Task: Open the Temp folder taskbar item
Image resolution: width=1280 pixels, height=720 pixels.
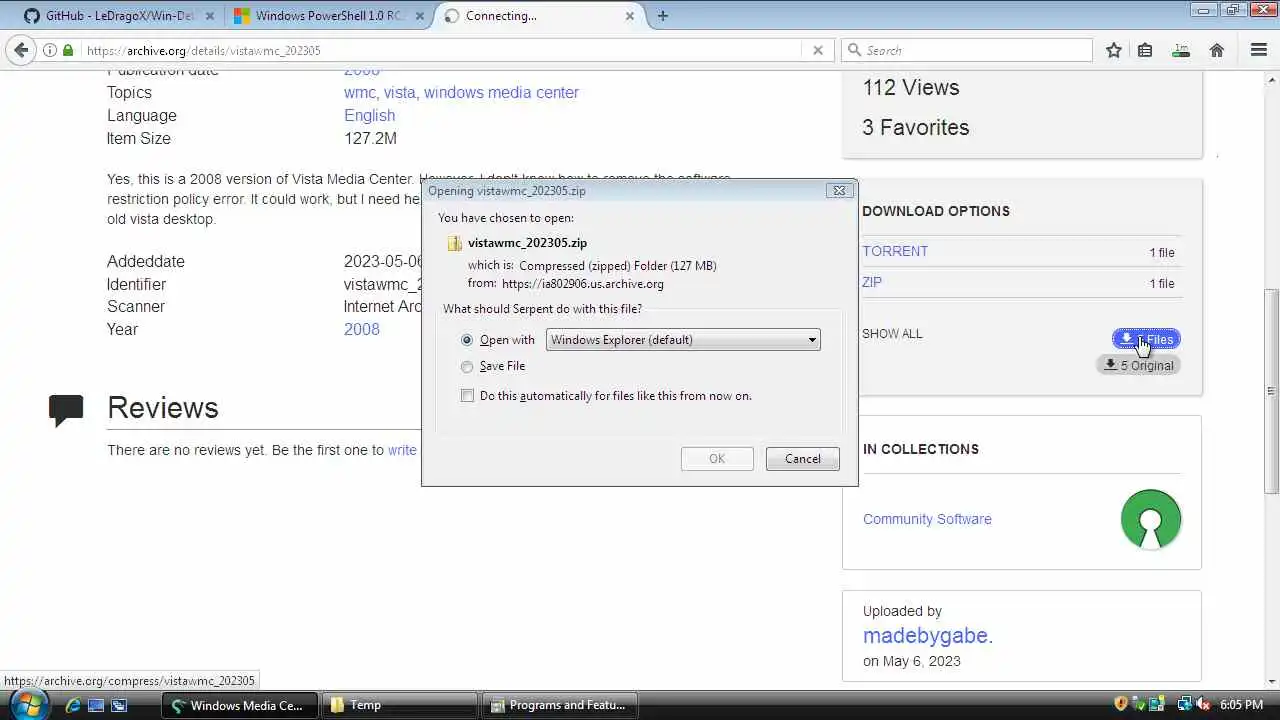Action: pos(402,705)
